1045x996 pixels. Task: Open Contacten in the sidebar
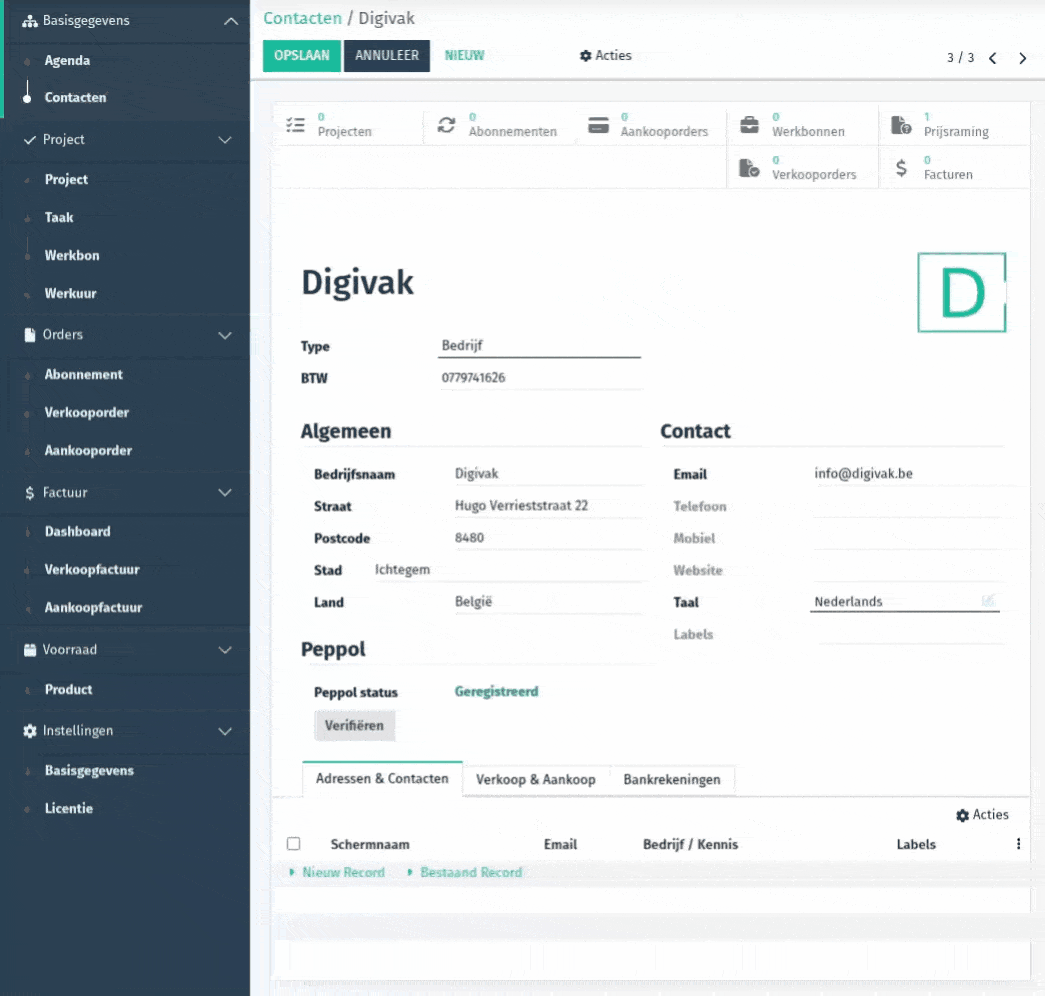pos(75,97)
